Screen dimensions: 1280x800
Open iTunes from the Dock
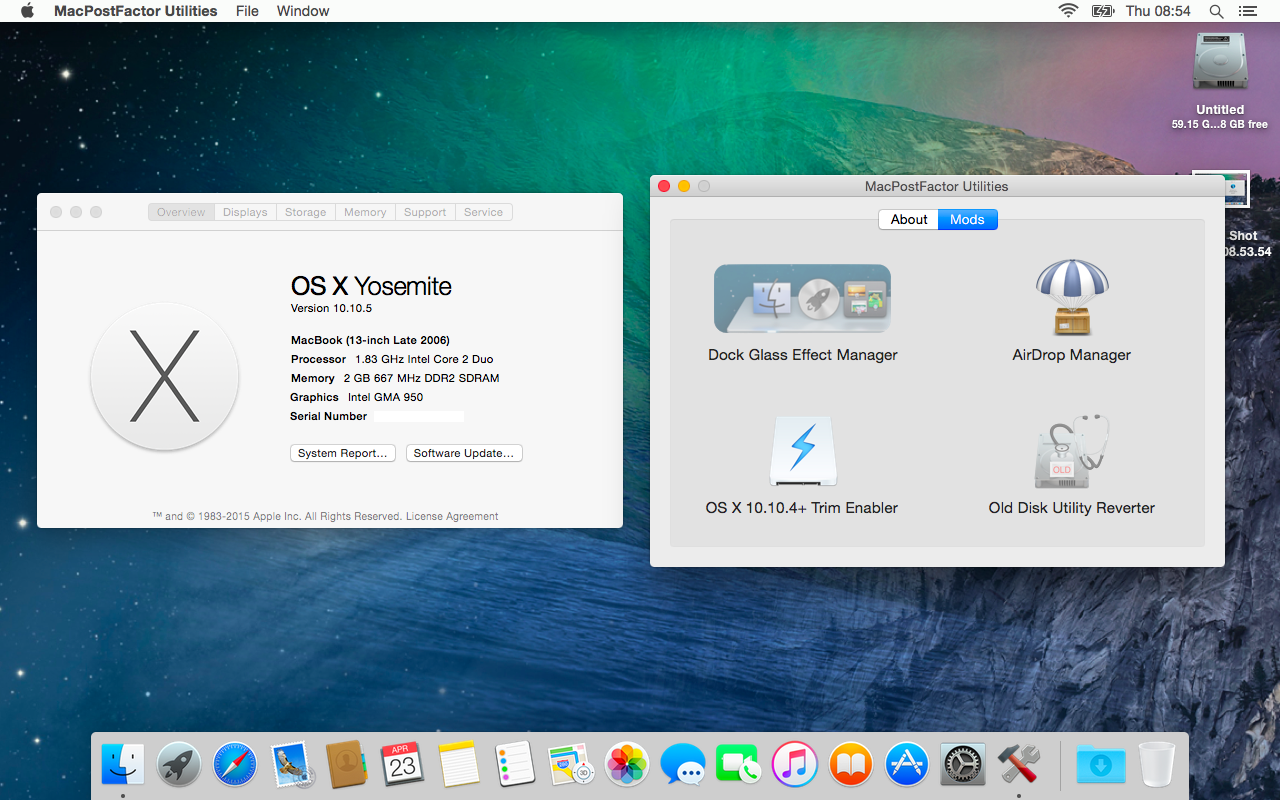pos(795,765)
